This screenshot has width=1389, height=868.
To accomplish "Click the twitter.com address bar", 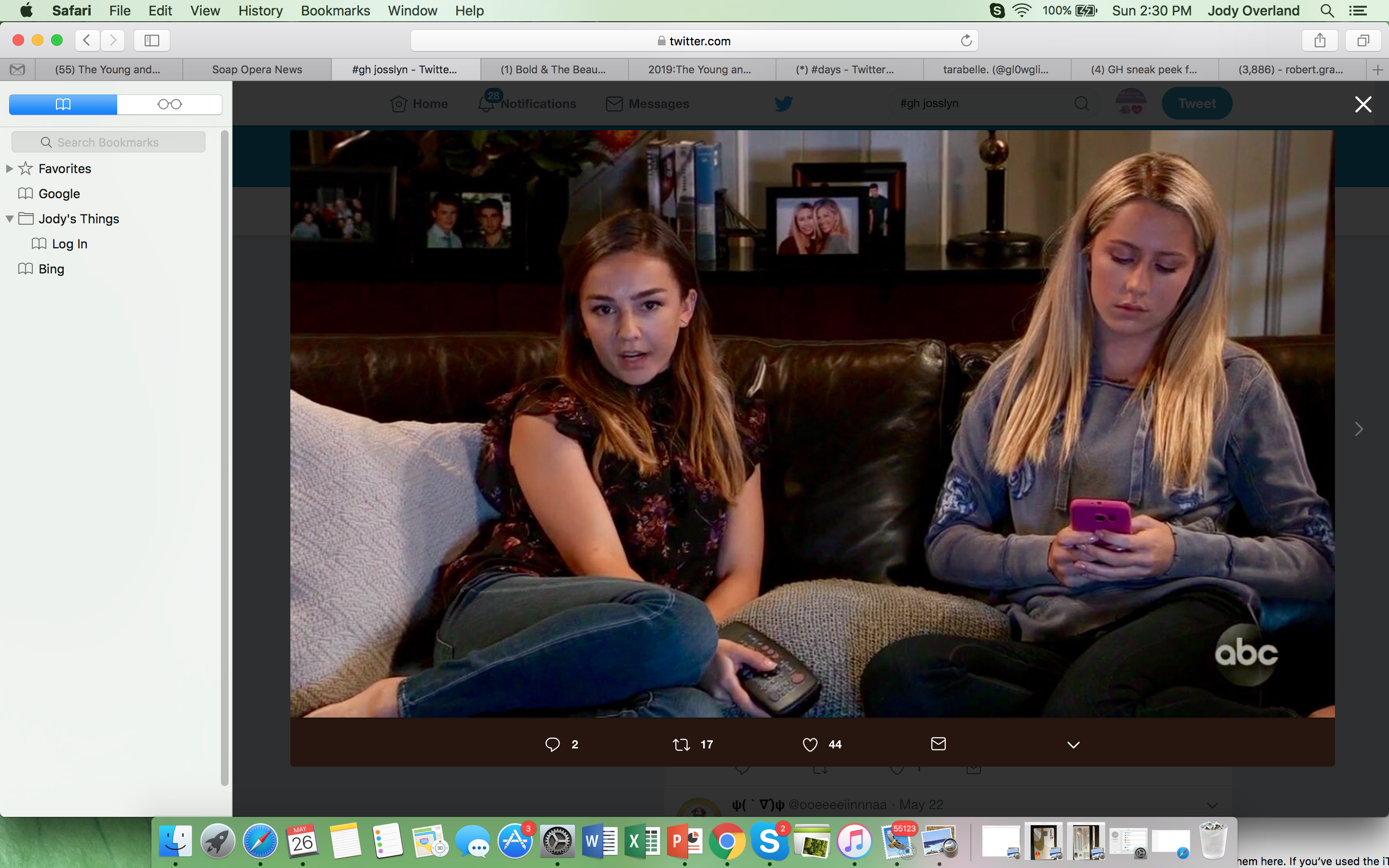I will click(694, 41).
